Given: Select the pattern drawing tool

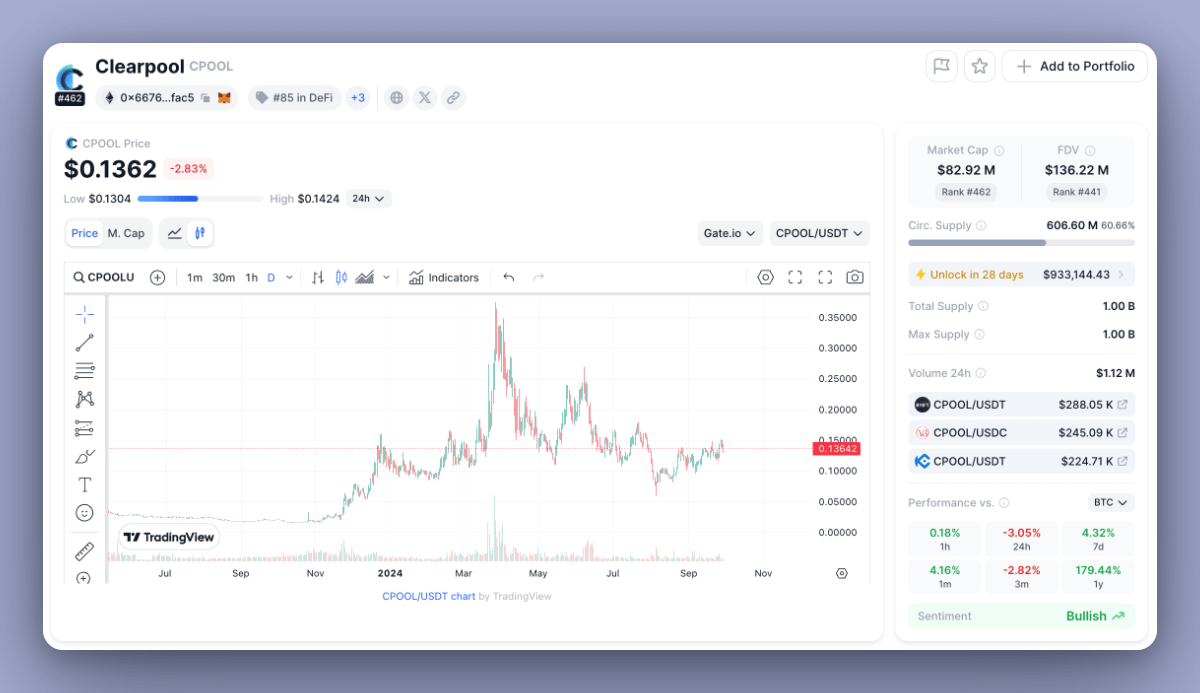Looking at the screenshot, I should pos(85,399).
